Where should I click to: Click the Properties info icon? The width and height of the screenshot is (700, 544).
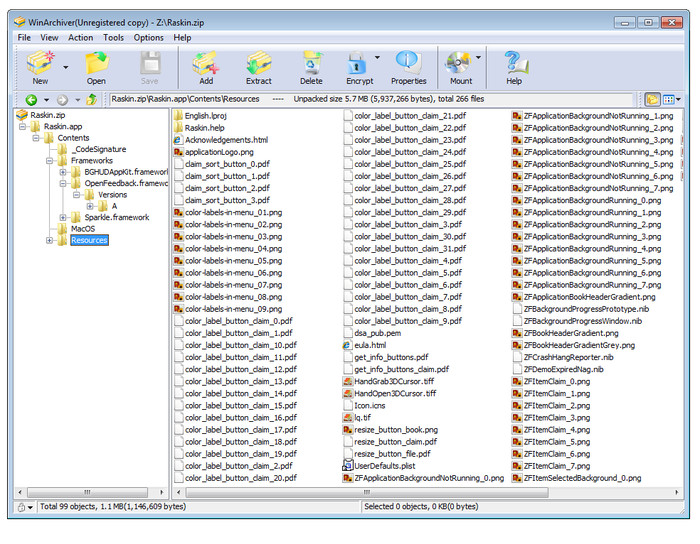pyautogui.click(x=408, y=62)
